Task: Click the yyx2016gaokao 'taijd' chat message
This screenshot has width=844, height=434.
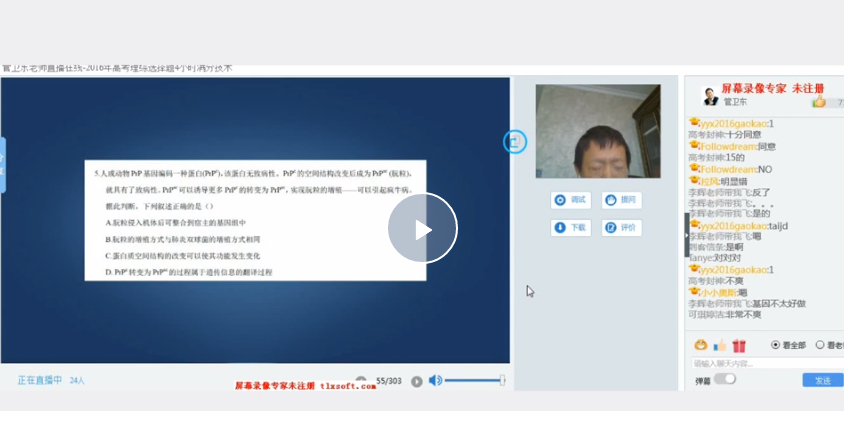Action: tap(738, 226)
